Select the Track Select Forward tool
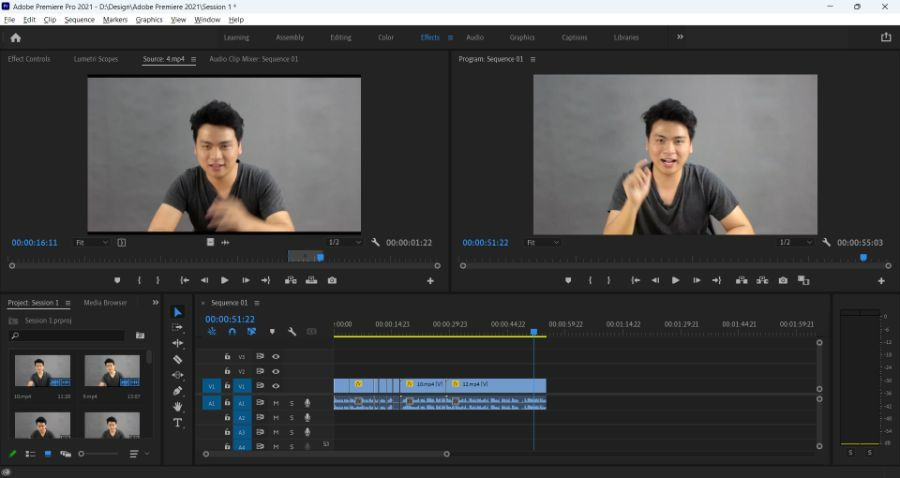Image resolution: width=900 pixels, height=478 pixels. click(178, 327)
